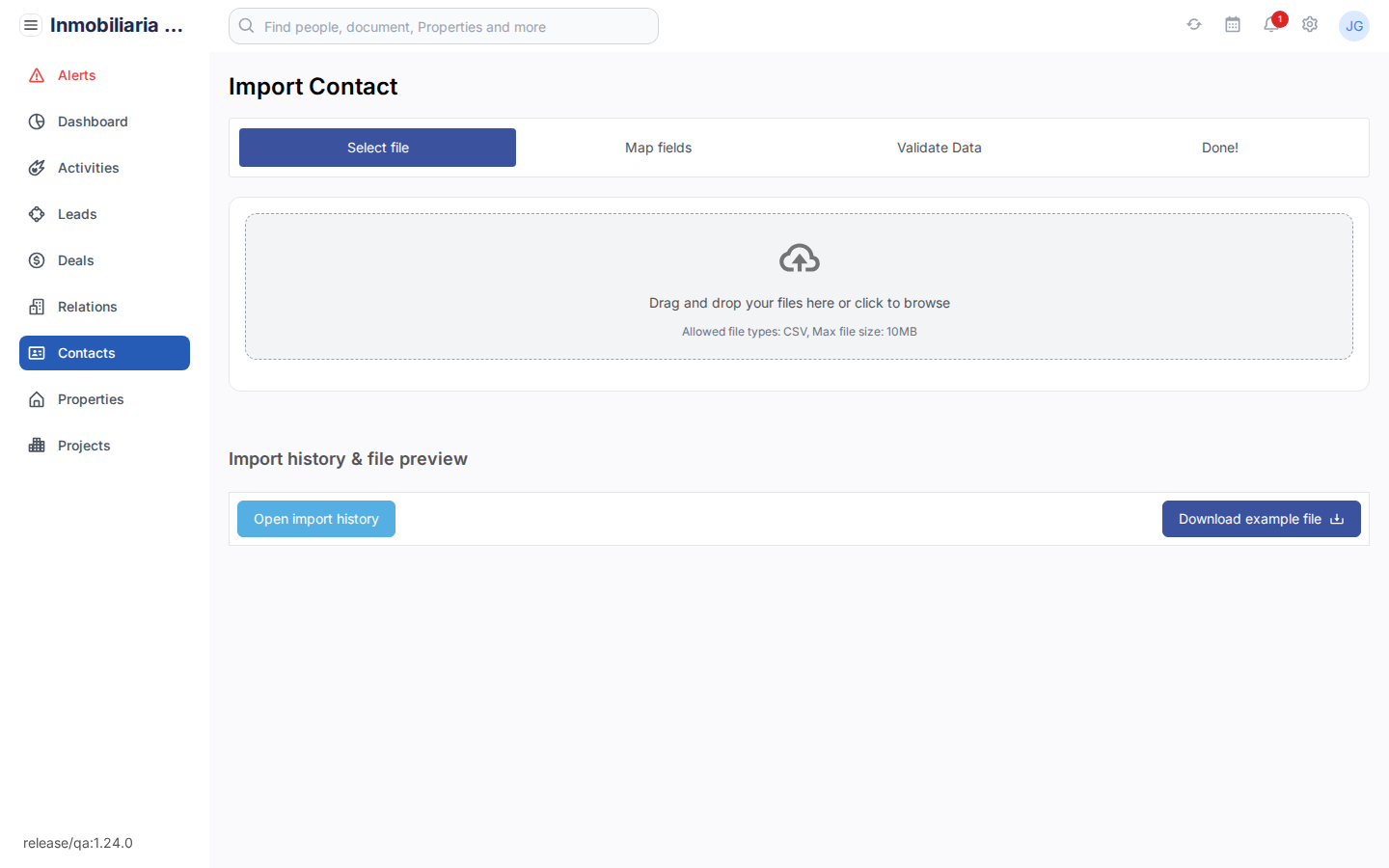The image size is (1389, 868).
Task: Select the Relations sidebar icon
Action: (36, 307)
